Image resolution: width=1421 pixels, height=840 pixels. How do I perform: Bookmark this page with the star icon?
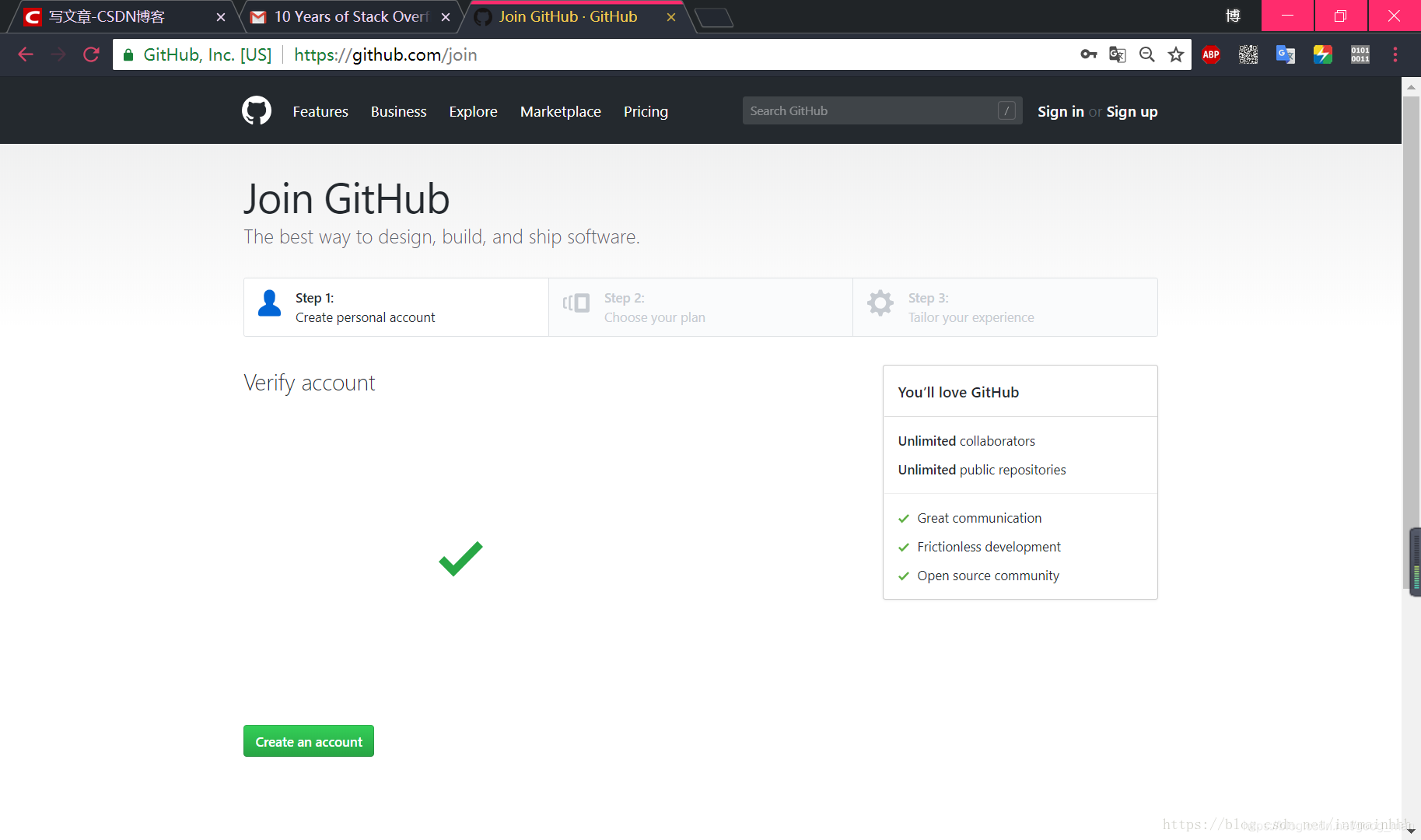coord(1176,54)
